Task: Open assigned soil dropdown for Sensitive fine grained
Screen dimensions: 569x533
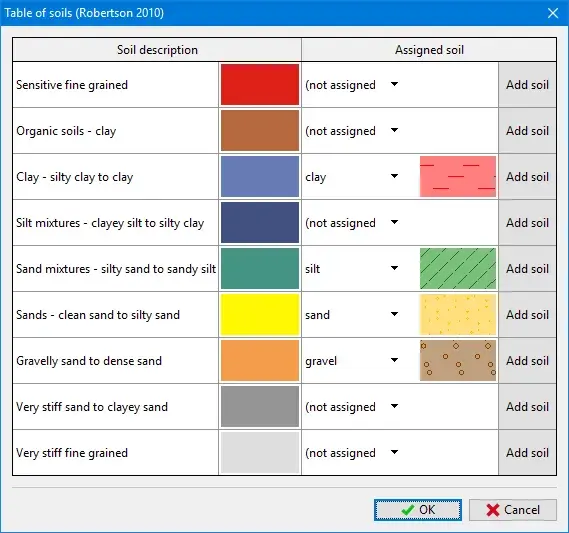Action: [x=394, y=85]
